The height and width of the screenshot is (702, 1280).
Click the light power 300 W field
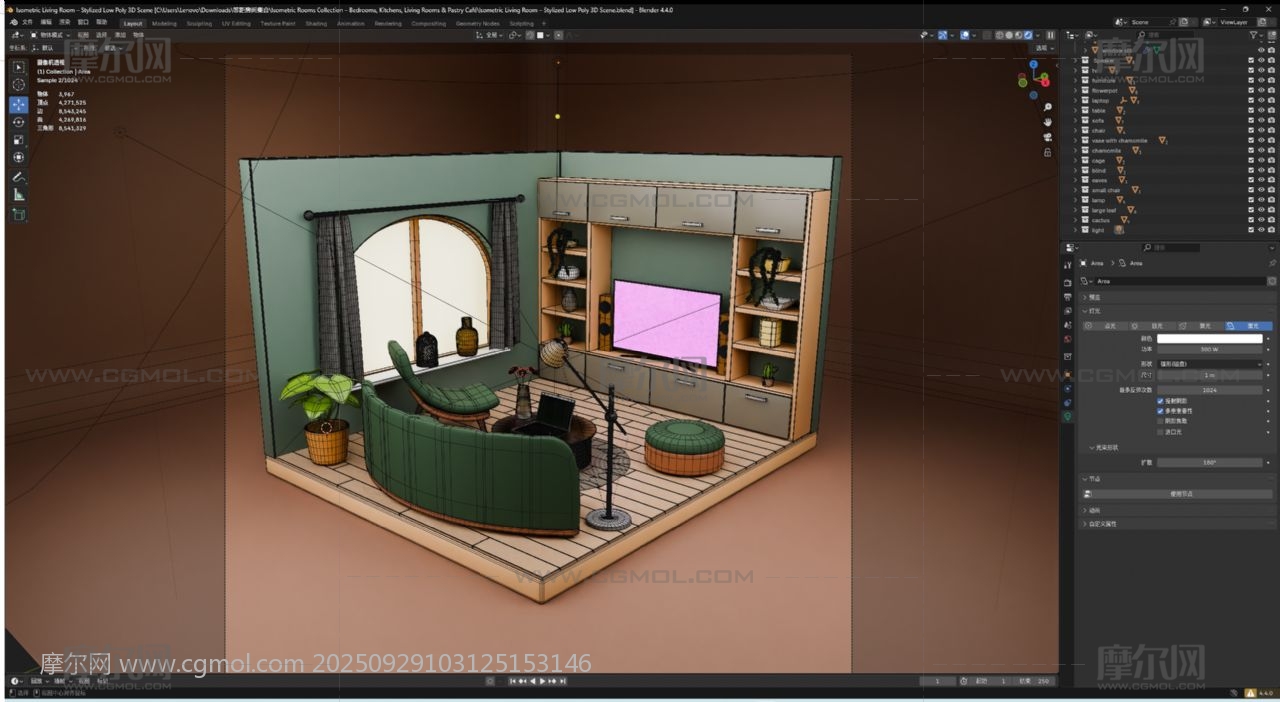coord(1210,350)
